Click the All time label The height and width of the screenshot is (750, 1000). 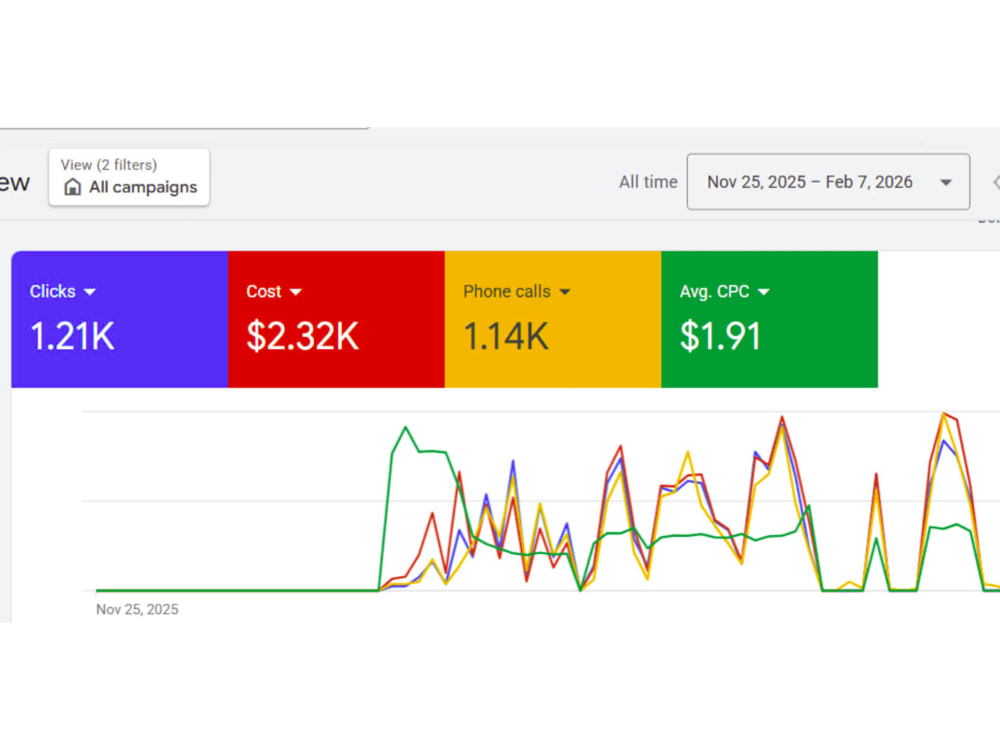tap(648, 182)
